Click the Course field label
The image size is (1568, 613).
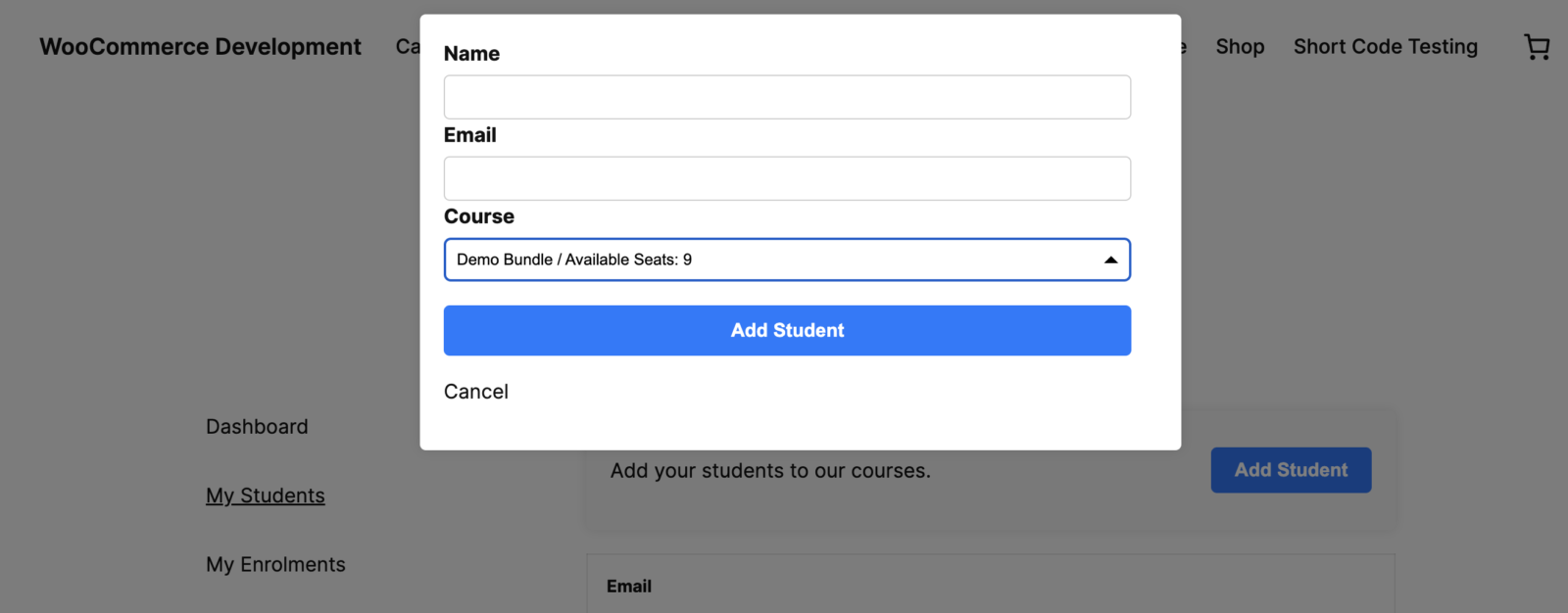click(479, 216)
